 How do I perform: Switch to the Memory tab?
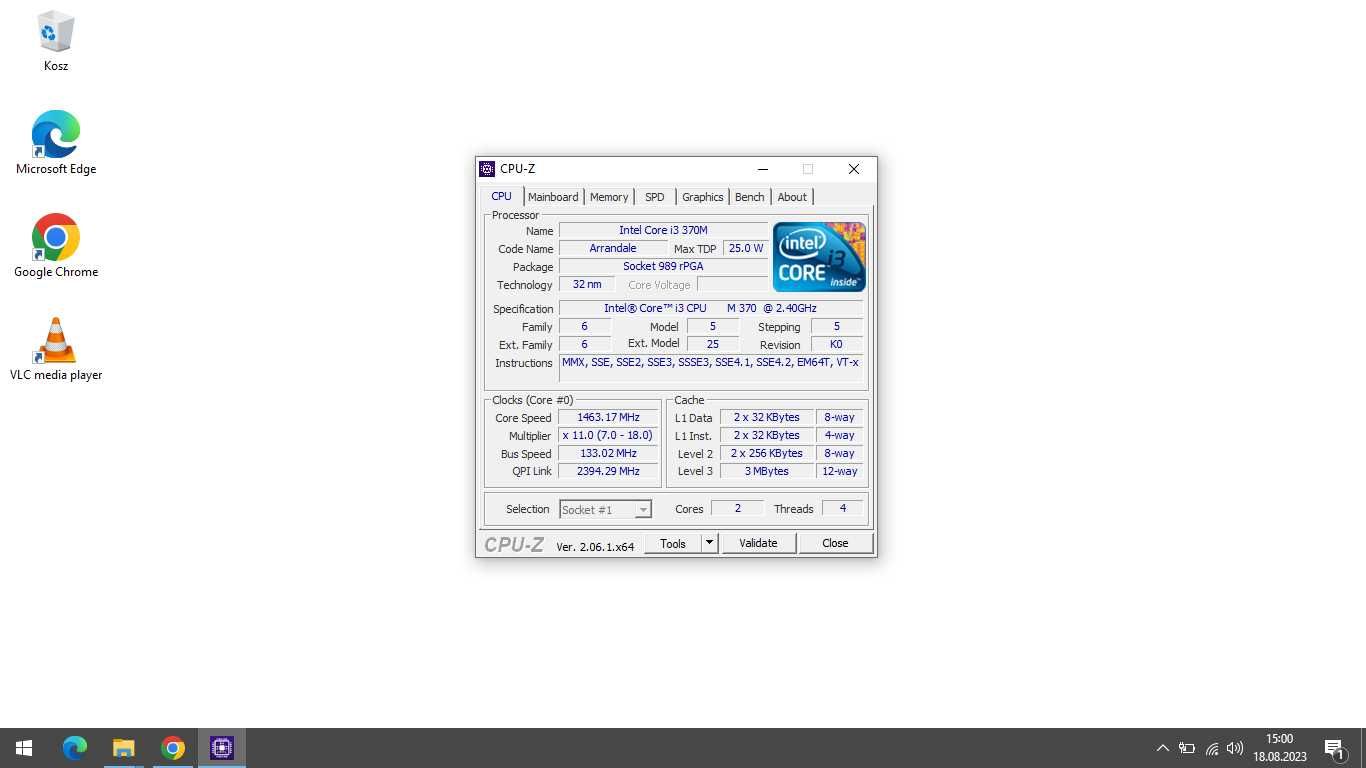click(609, 197)
